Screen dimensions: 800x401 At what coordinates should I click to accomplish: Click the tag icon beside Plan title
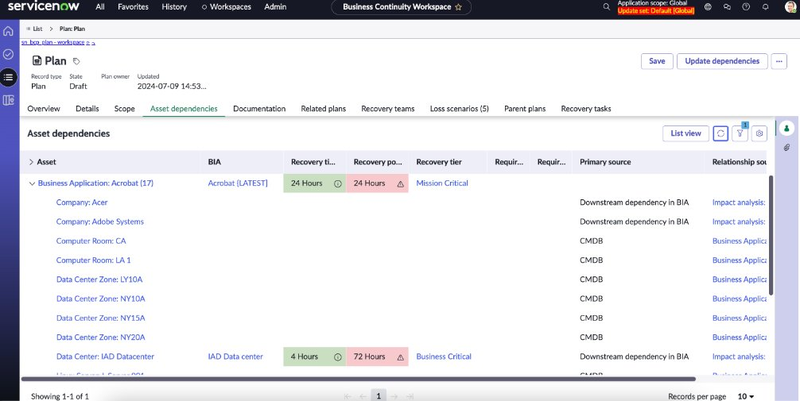[x=76, y=61]
